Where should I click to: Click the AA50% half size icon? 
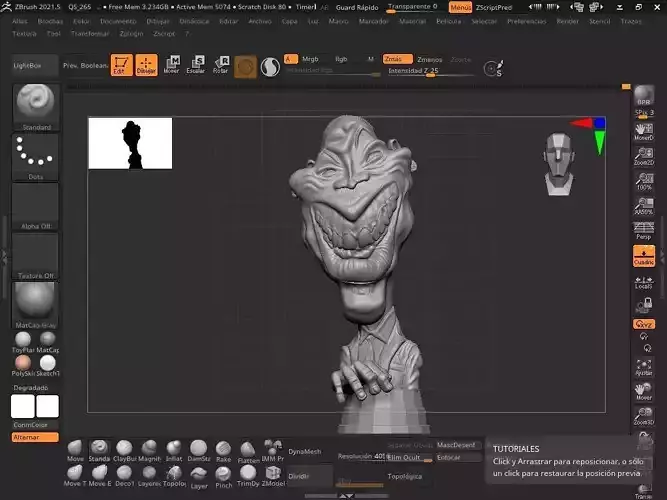[x=644, y=206]
